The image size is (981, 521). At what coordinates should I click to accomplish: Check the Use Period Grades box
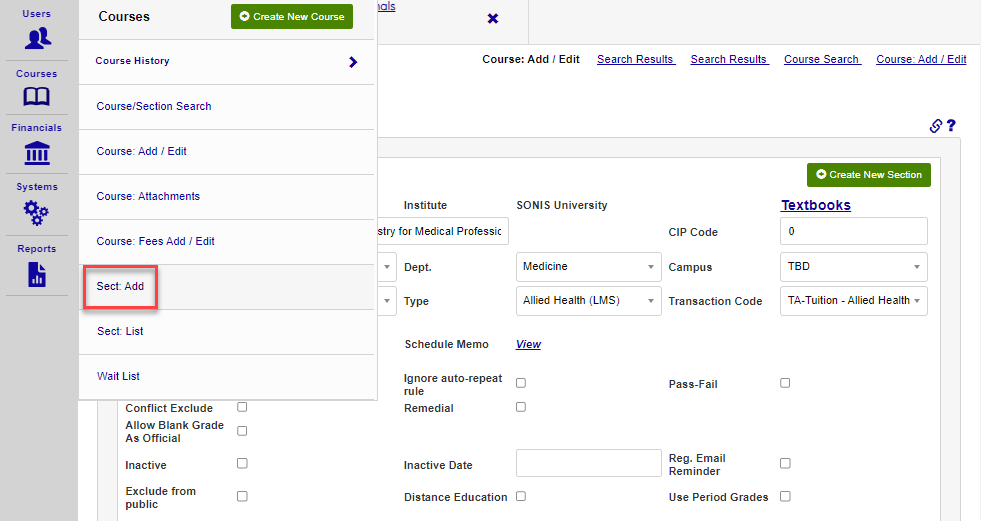pos(785,496)
